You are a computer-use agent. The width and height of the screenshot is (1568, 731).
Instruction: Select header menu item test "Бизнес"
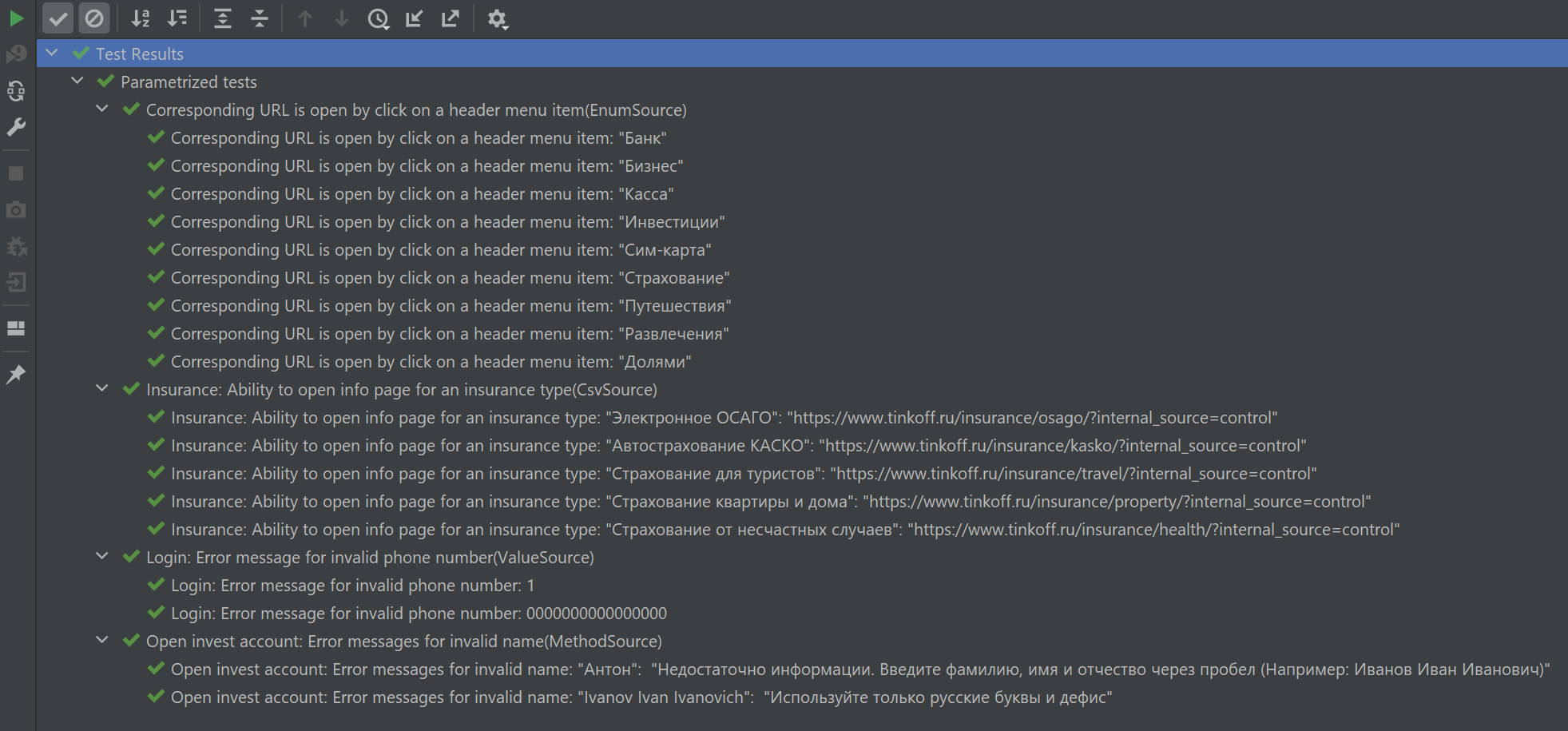pos(427,166)
